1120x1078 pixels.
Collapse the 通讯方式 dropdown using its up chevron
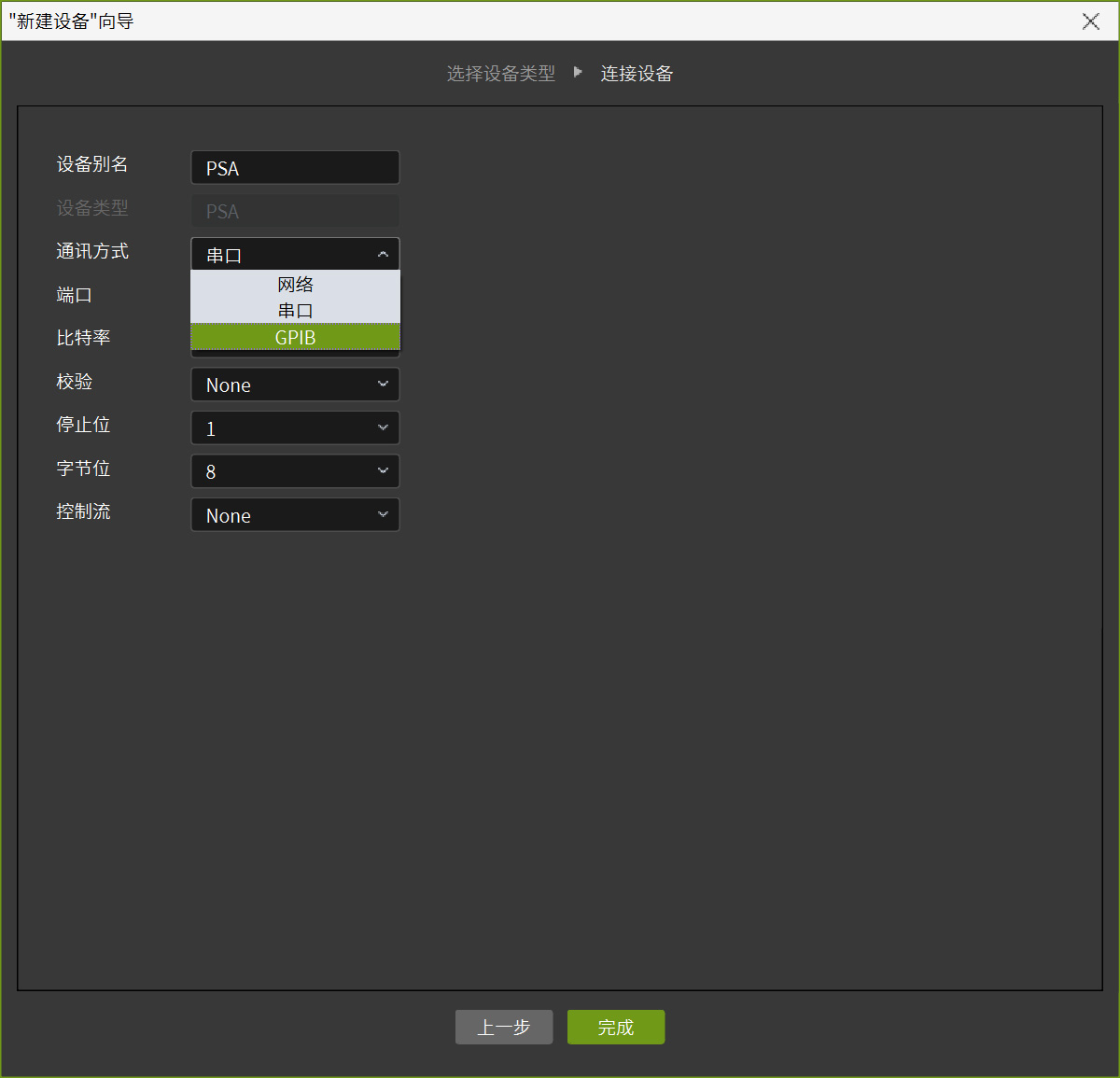click(383, 255)
